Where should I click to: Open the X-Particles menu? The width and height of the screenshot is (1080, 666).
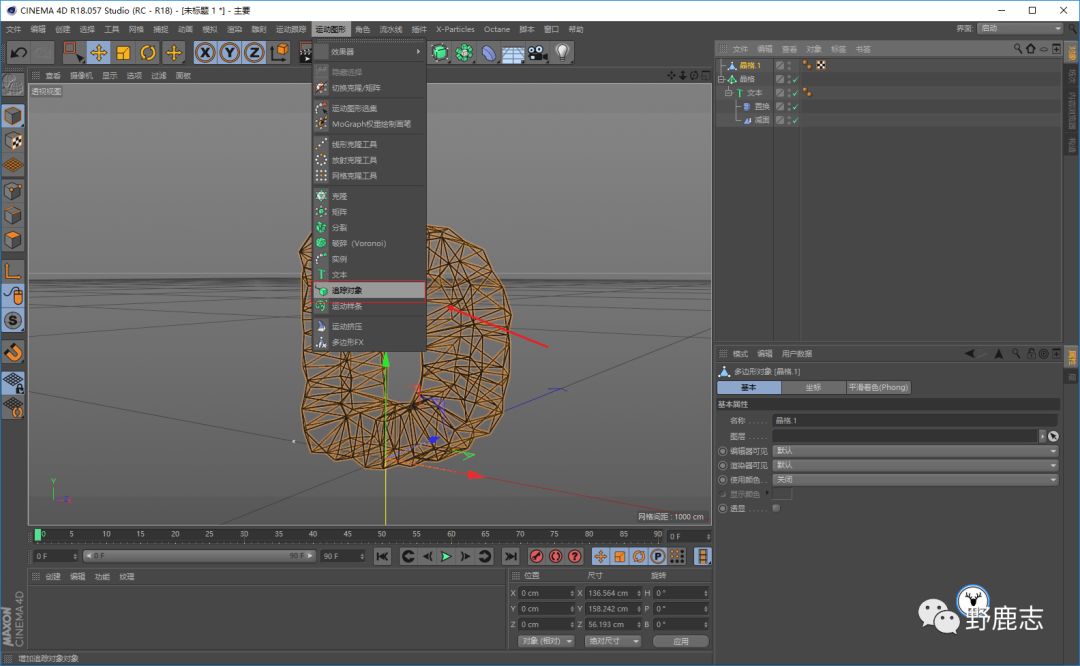455,30
